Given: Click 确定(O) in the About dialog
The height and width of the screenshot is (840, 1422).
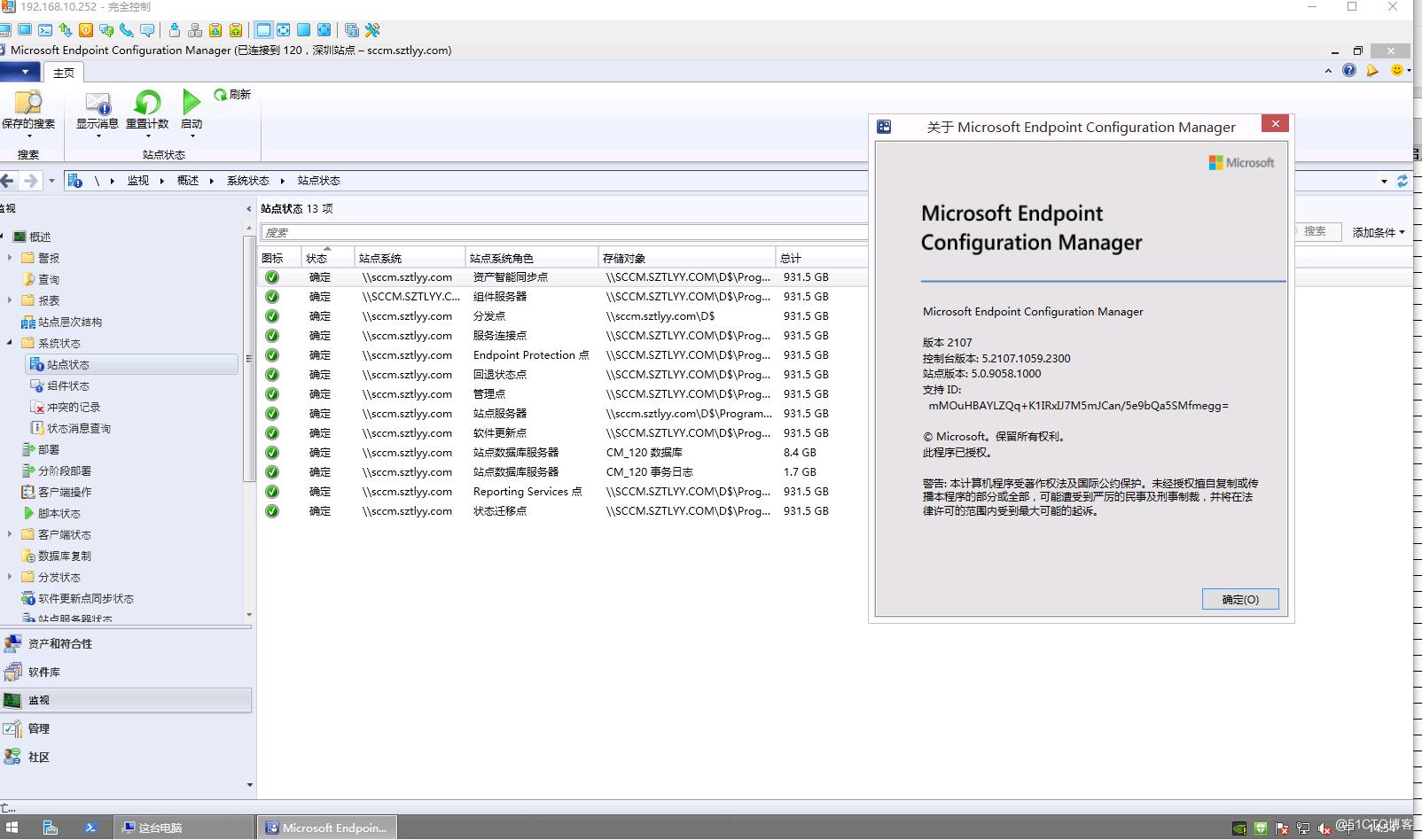Looking at the screenshot, I should pos(1239,599).
